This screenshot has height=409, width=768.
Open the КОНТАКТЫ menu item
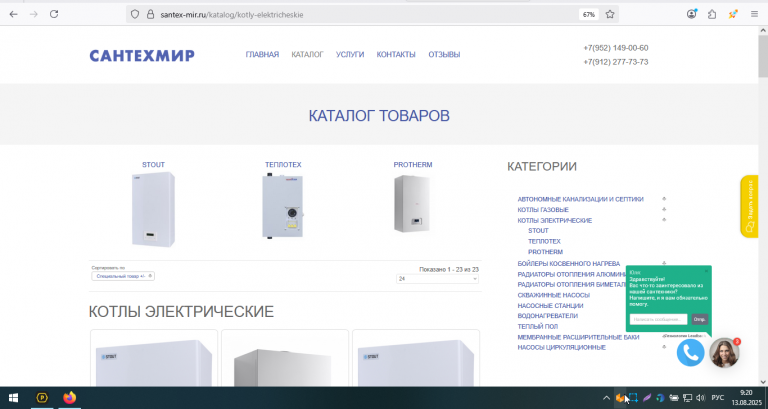(396, 54)
